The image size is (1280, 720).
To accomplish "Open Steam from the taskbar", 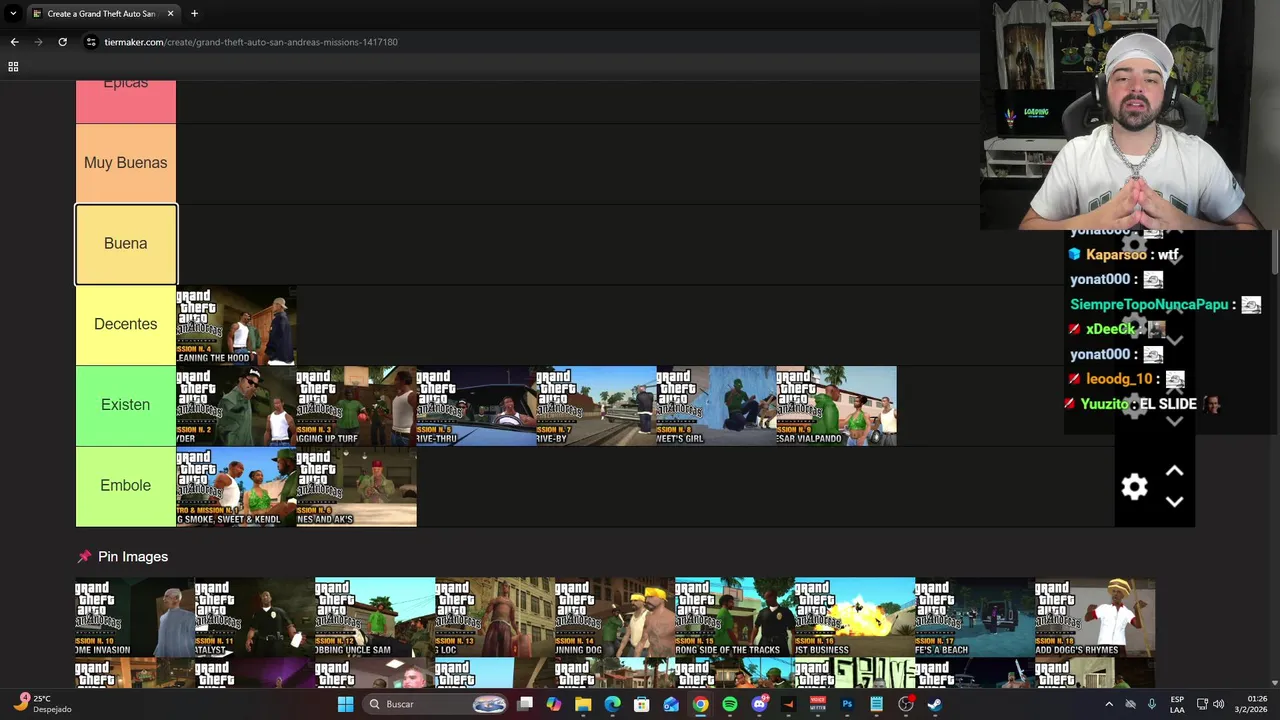I will (935, 704).
